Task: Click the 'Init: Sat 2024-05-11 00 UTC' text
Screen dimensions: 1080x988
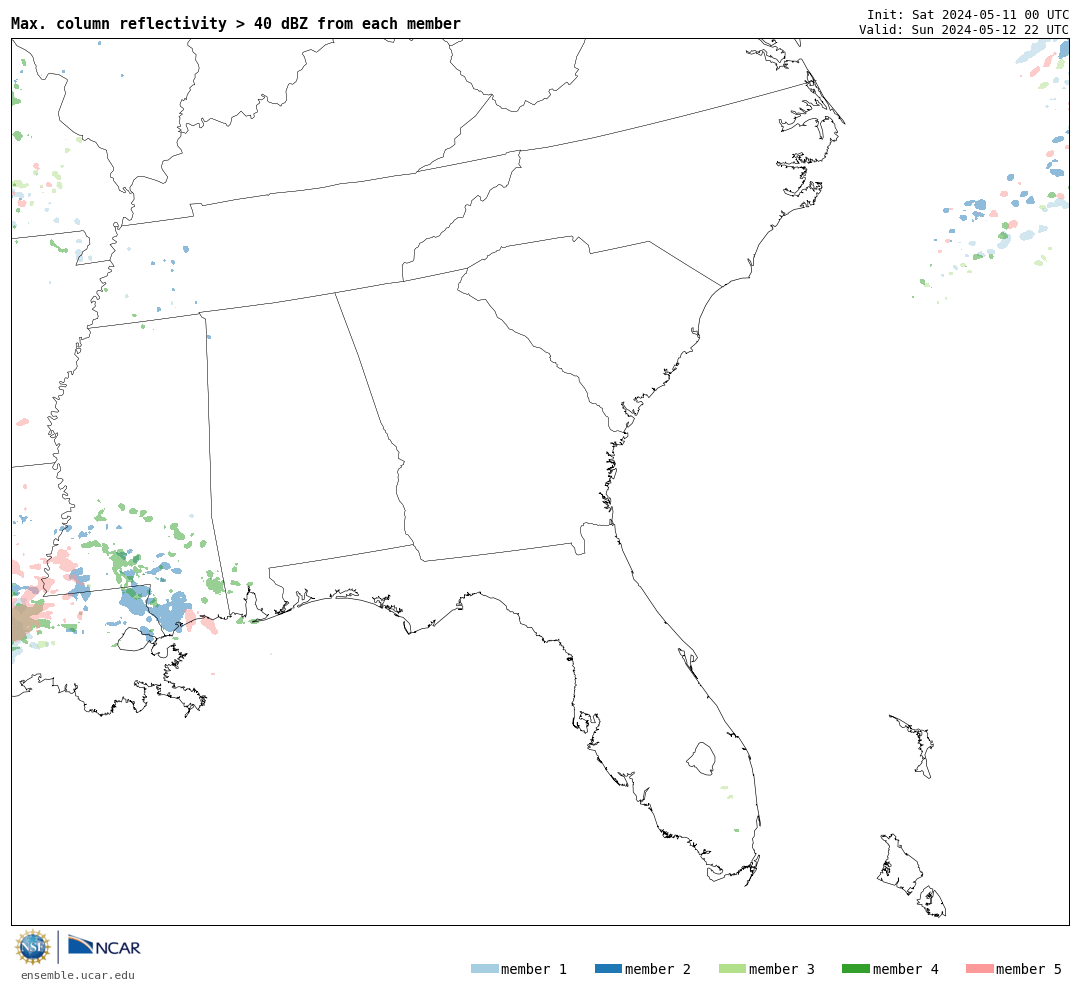Action: [x=968, y=14]
